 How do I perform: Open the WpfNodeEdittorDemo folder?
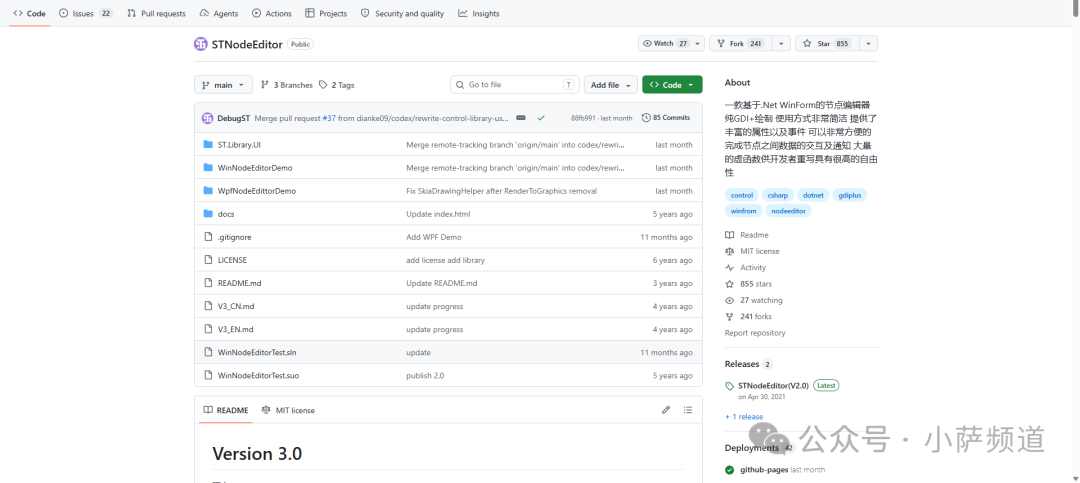256,191
